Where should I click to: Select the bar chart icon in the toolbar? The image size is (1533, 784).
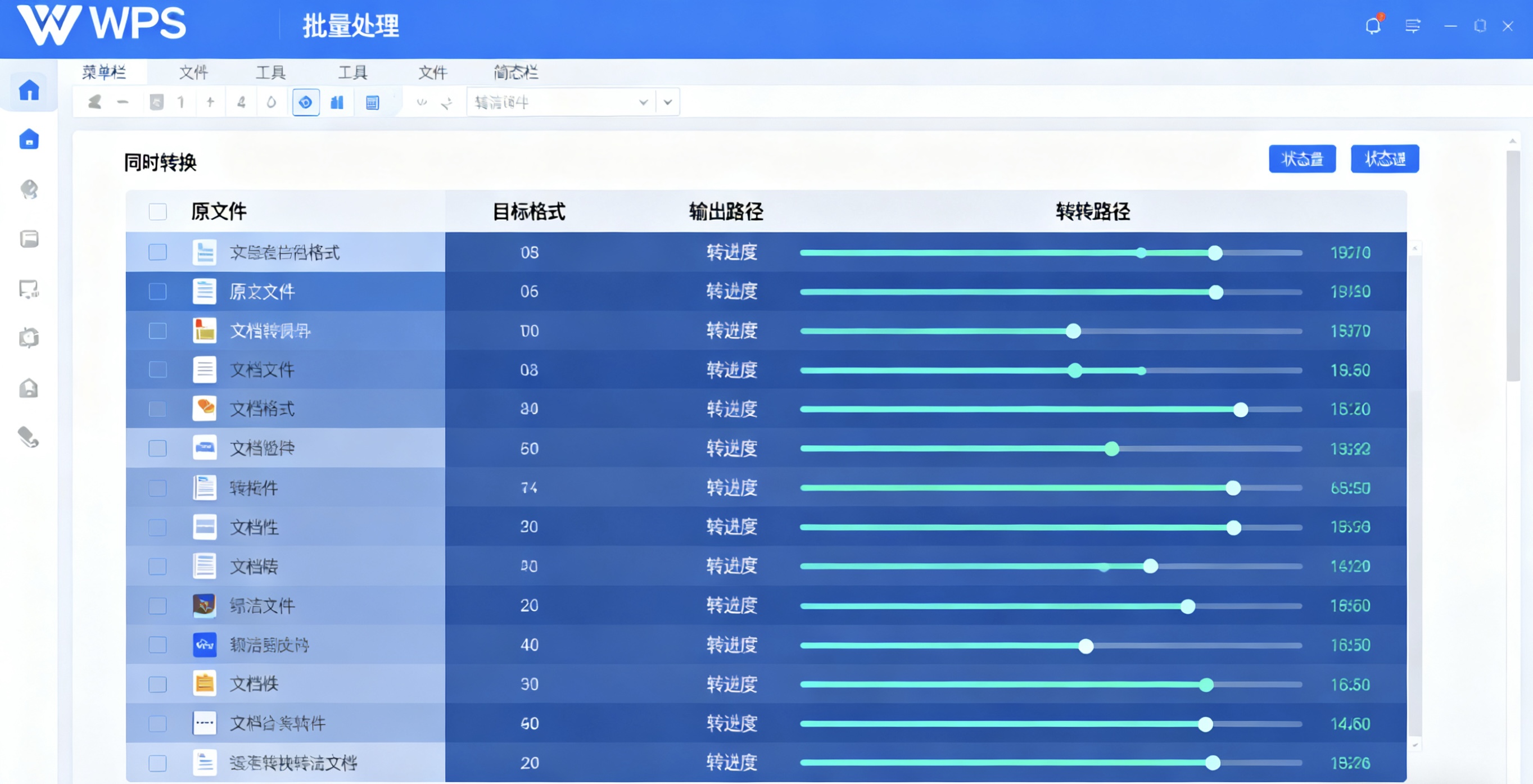[337, 102]
